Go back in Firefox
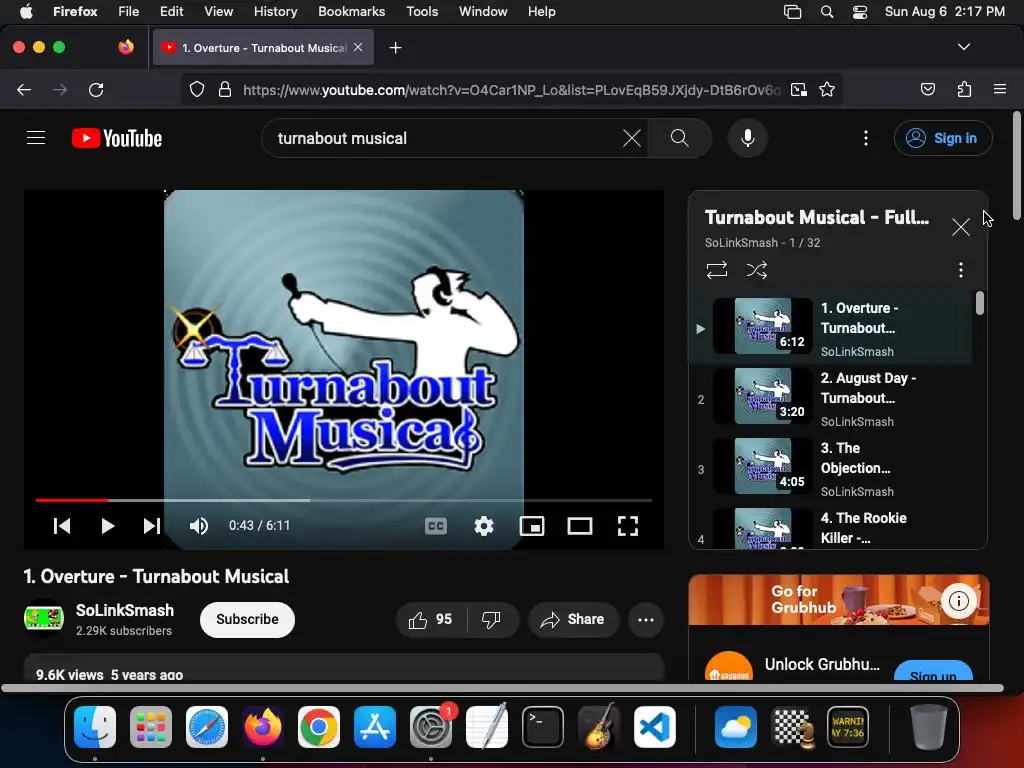The width and height of the screenshot is (1024, 768). pyautogui.click(x=24, y=89)
